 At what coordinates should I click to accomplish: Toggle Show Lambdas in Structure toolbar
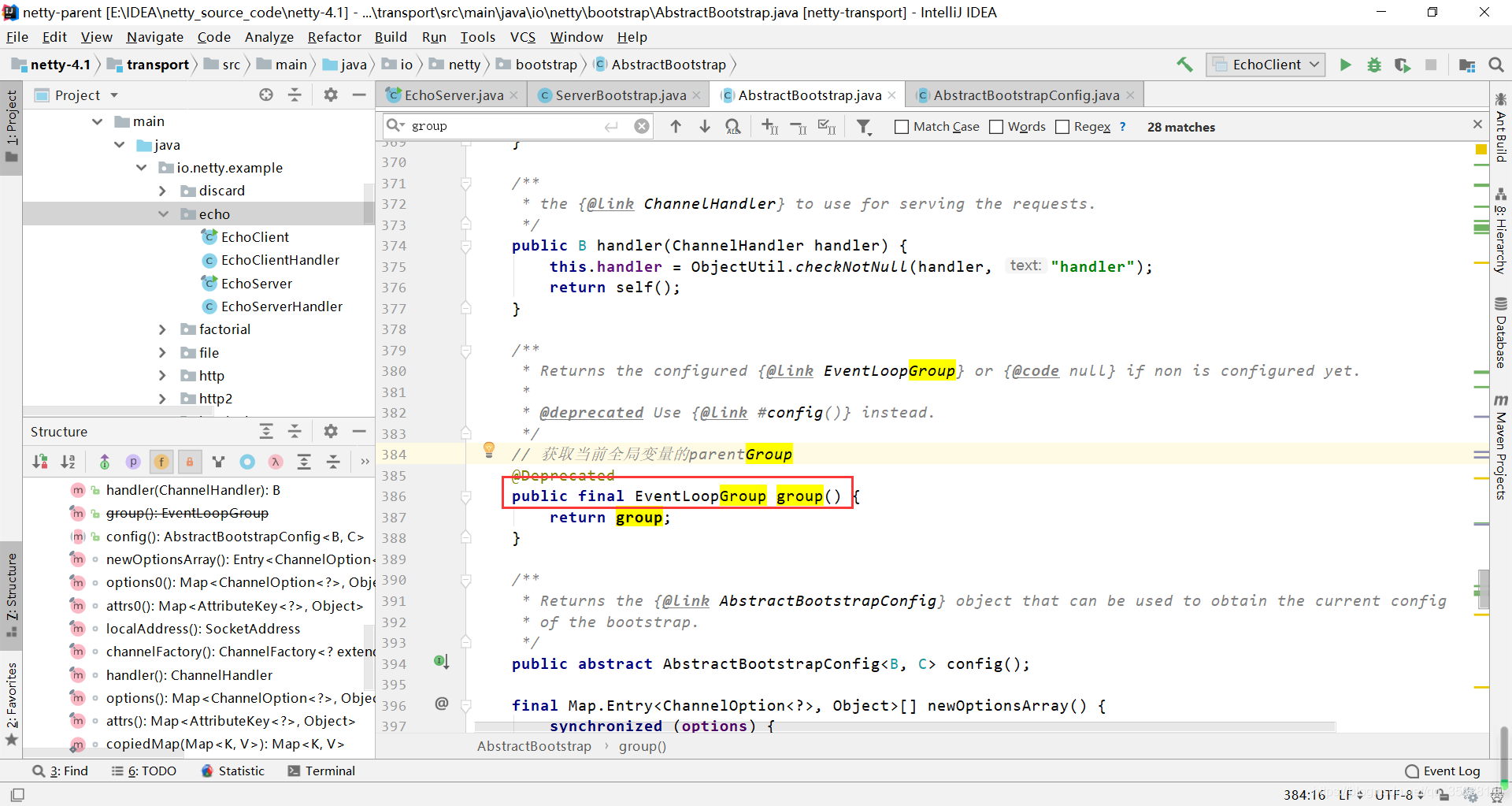tap(276, 462)
